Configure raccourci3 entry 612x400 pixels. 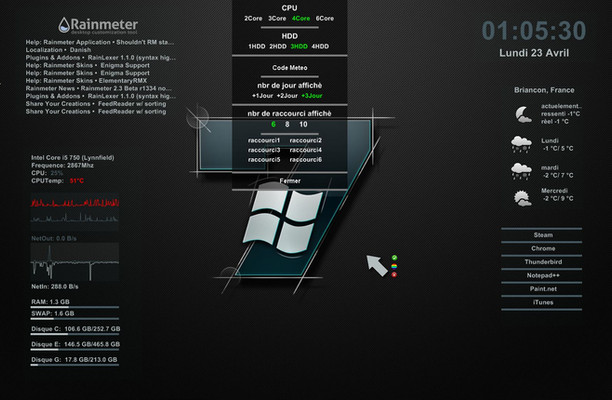[264, 150]
